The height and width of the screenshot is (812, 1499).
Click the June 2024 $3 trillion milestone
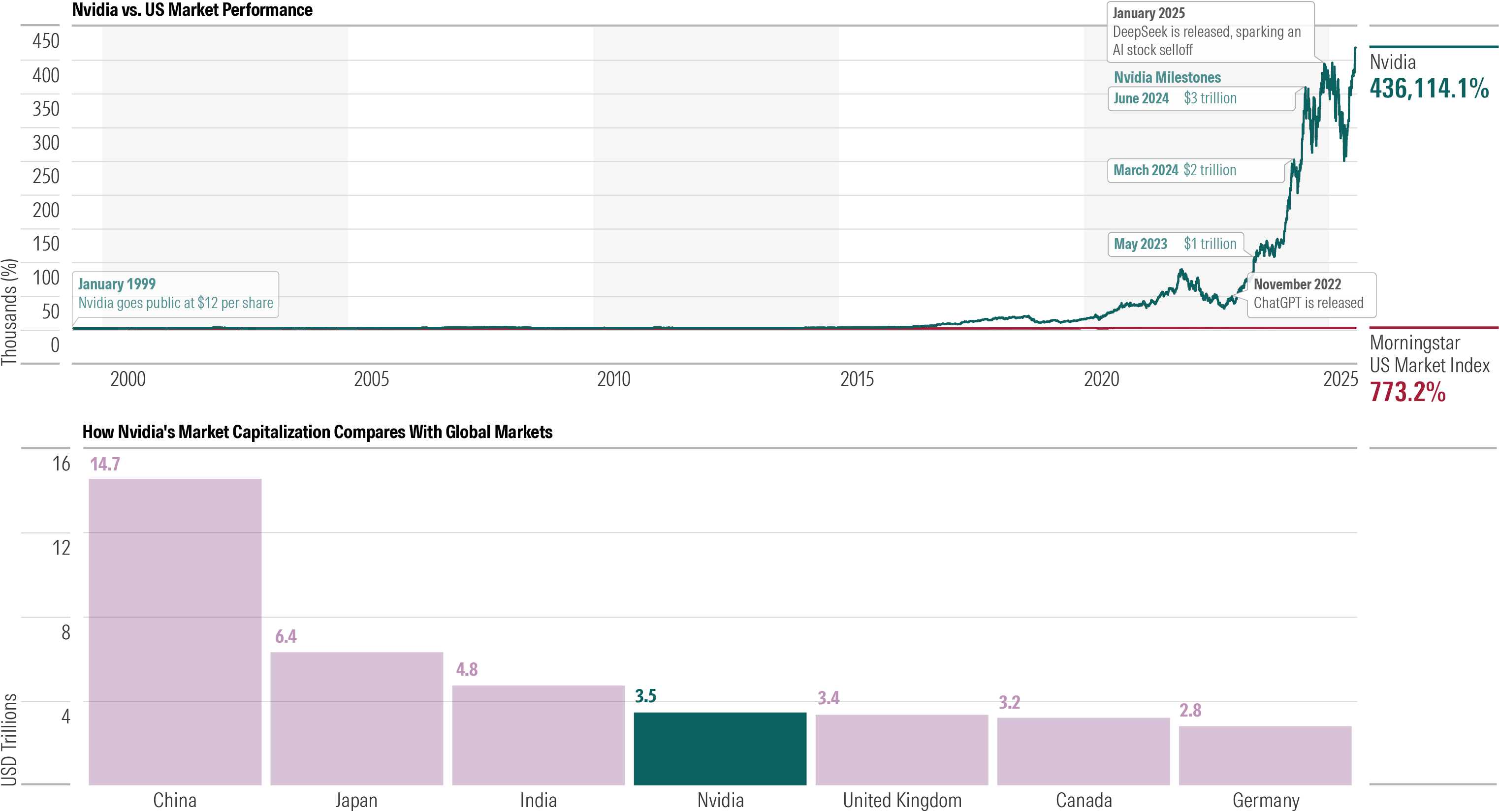click(x=1201, y=98)
